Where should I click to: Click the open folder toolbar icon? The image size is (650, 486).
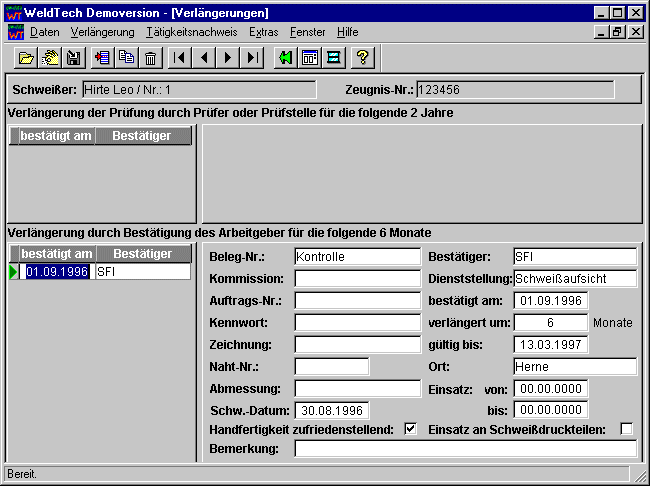(27, 58)
